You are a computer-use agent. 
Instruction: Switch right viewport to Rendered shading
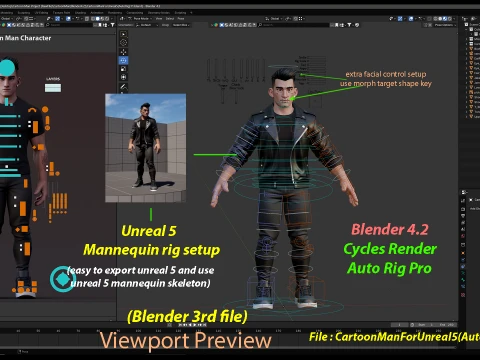[449, 19]
